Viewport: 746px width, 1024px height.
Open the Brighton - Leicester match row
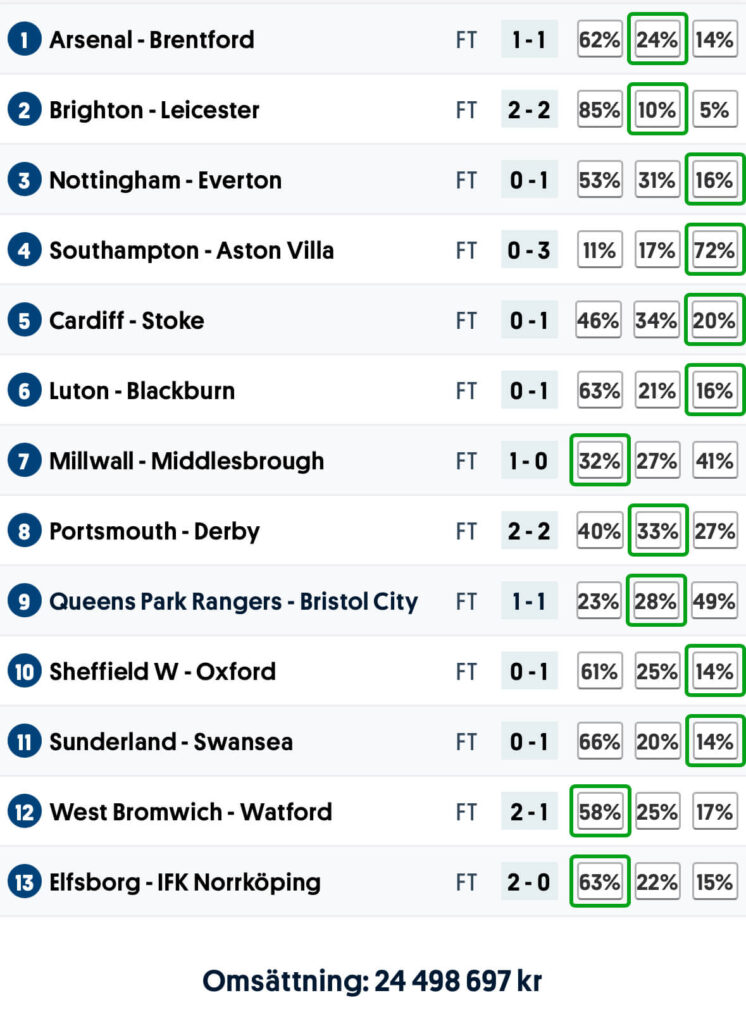[154, 110]
